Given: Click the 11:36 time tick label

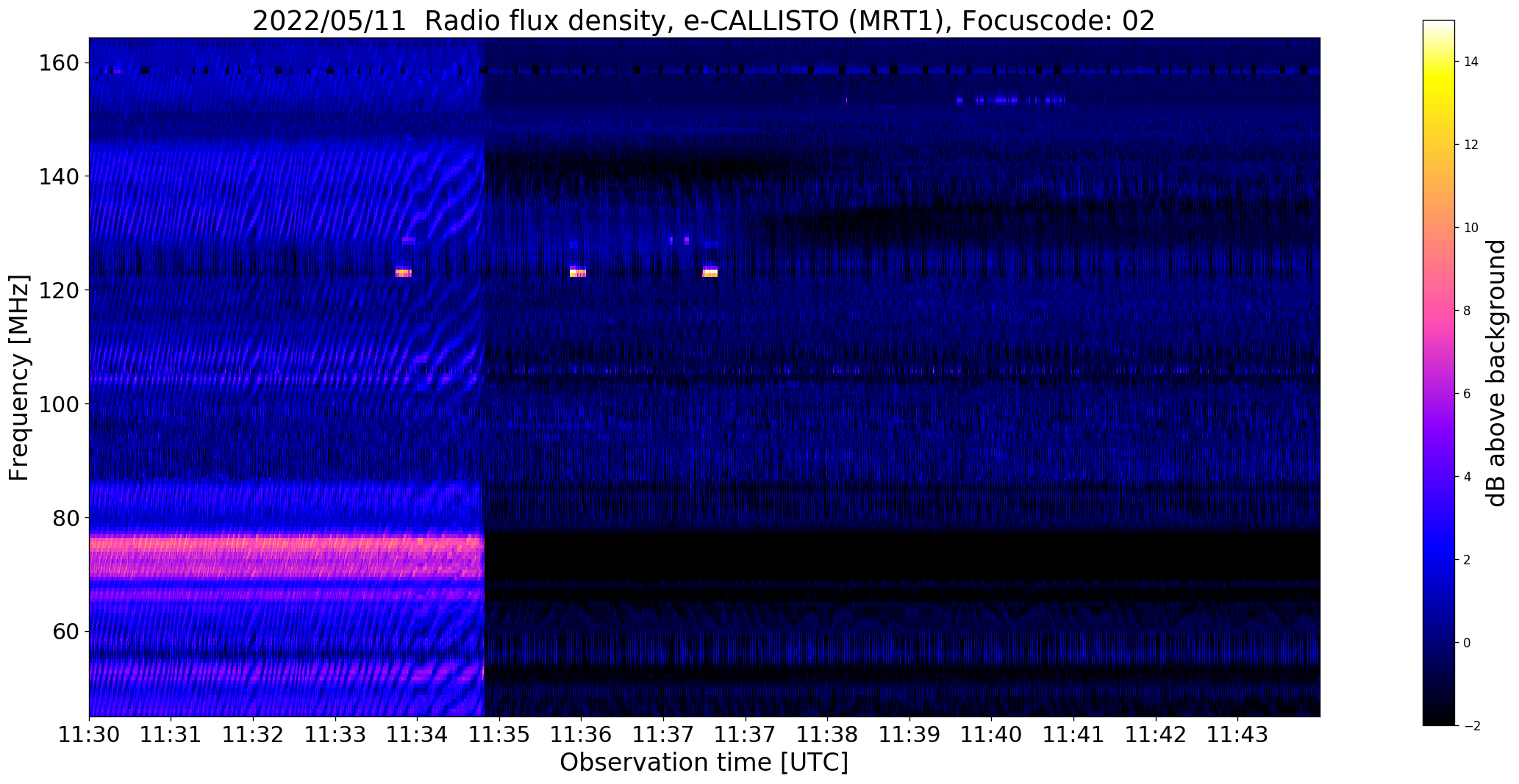Looking at the screenshot, I should (582, 734).
